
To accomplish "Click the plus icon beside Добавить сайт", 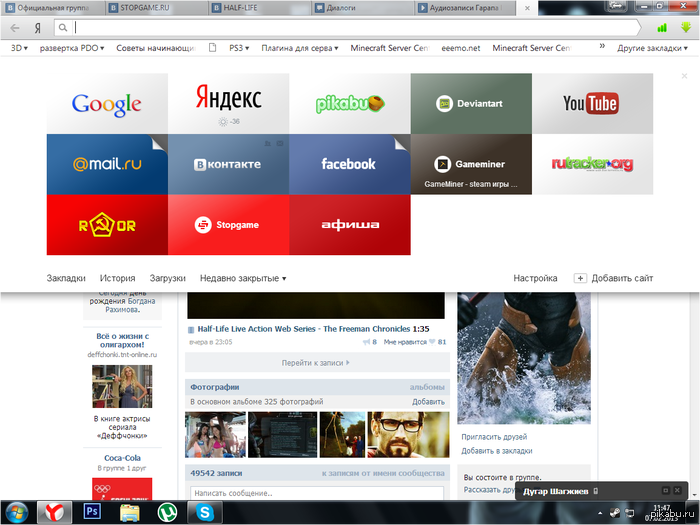I will (579, 279).
